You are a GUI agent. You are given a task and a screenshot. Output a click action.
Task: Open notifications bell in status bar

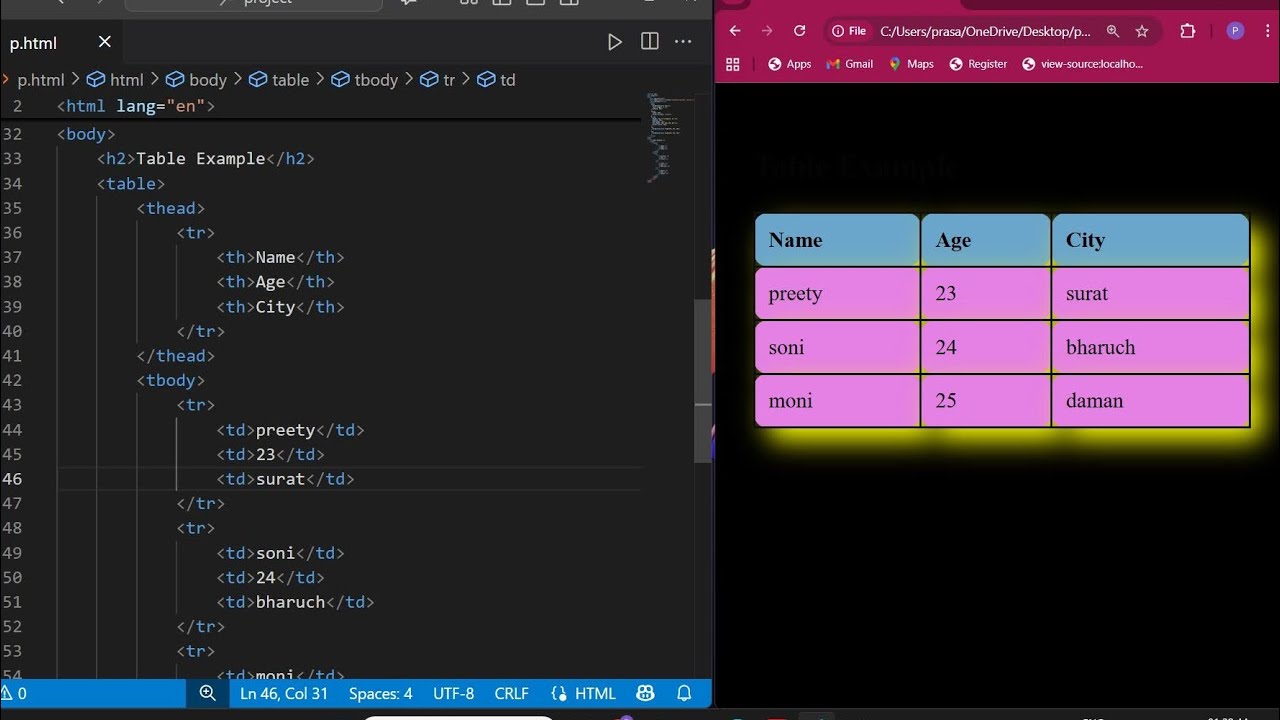684,693
